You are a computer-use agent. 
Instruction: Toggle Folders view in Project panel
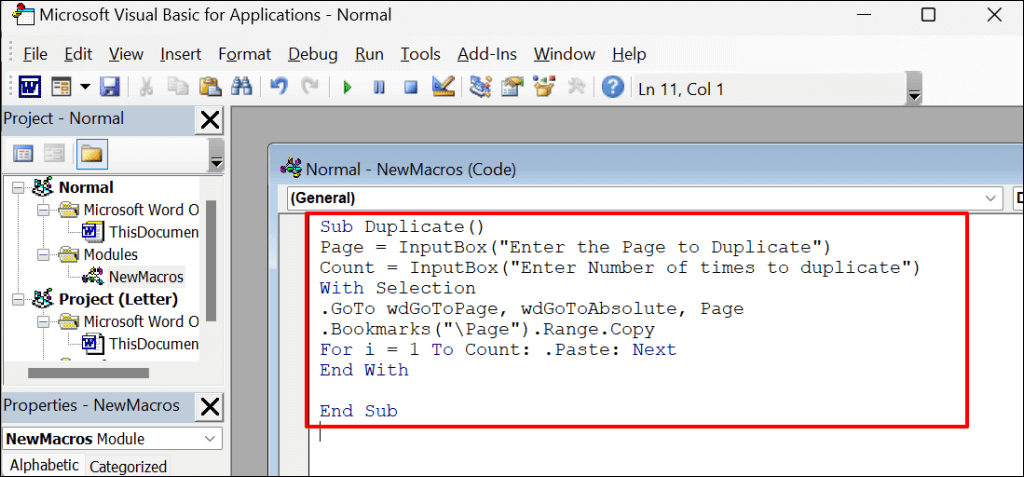[x=92, y=154]
